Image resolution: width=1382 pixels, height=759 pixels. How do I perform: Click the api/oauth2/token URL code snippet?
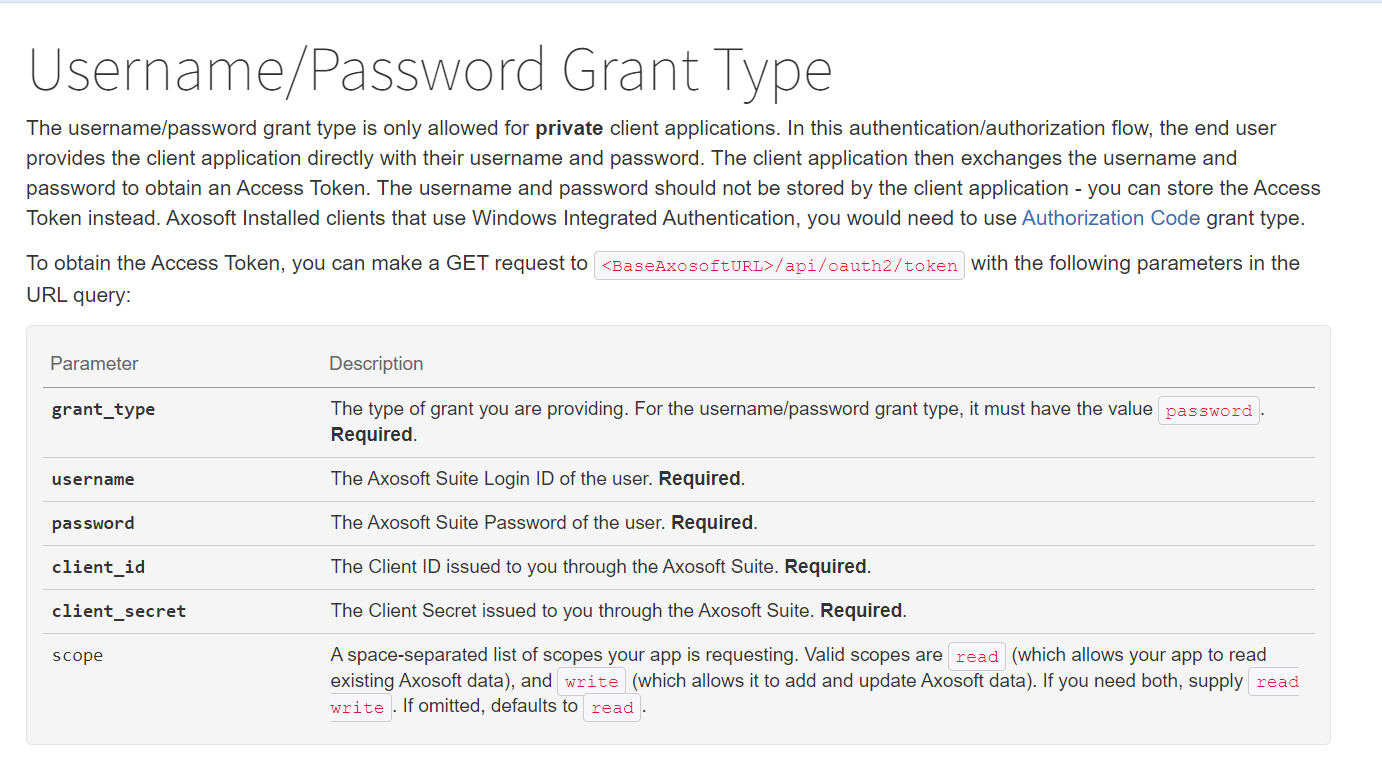pos(779,266)
